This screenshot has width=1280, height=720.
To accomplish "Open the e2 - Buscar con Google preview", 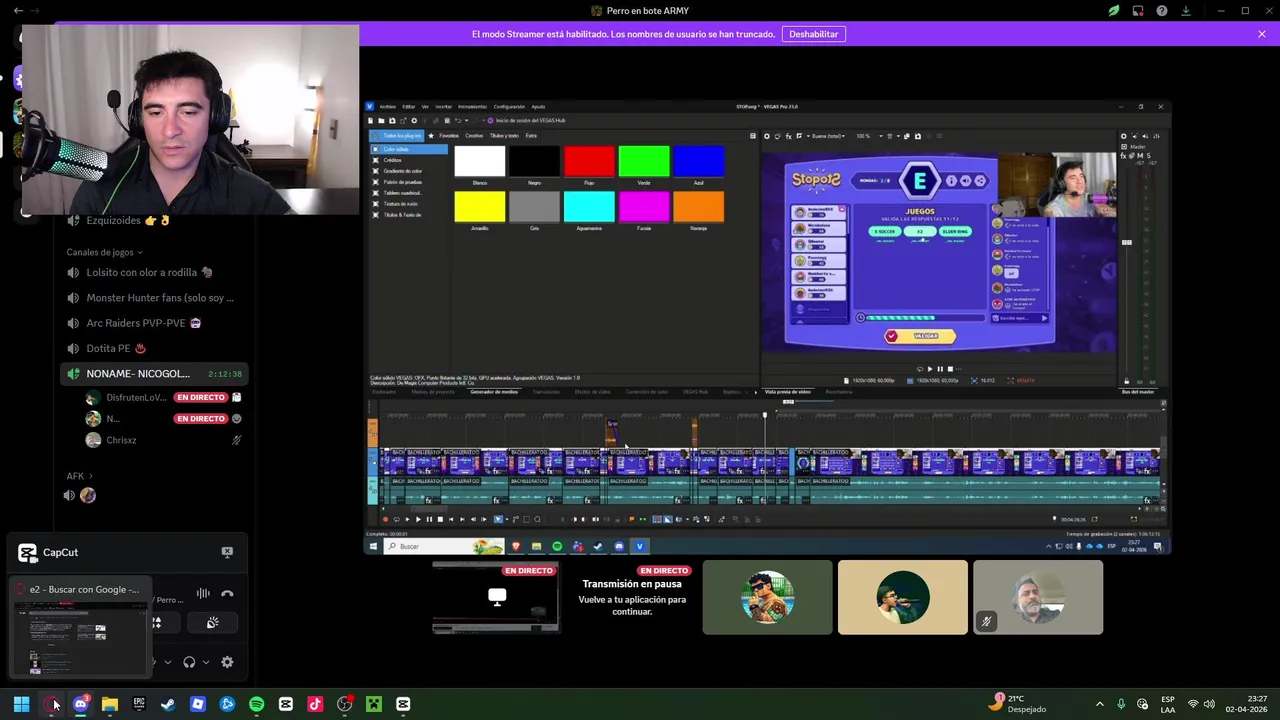I will coord(79,628).
